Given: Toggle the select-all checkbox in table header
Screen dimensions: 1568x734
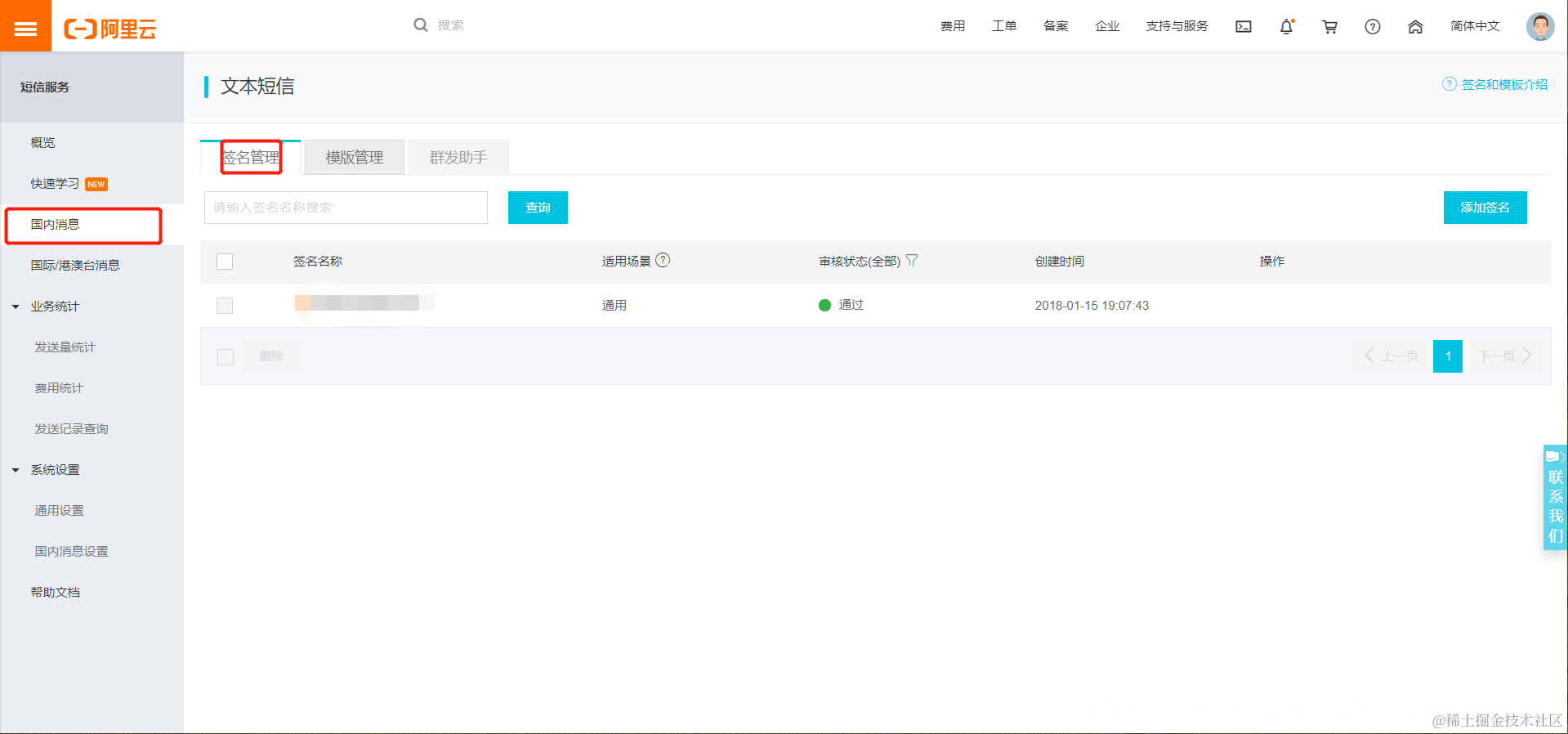Looking at the screenshot, I should coord(225,262).
